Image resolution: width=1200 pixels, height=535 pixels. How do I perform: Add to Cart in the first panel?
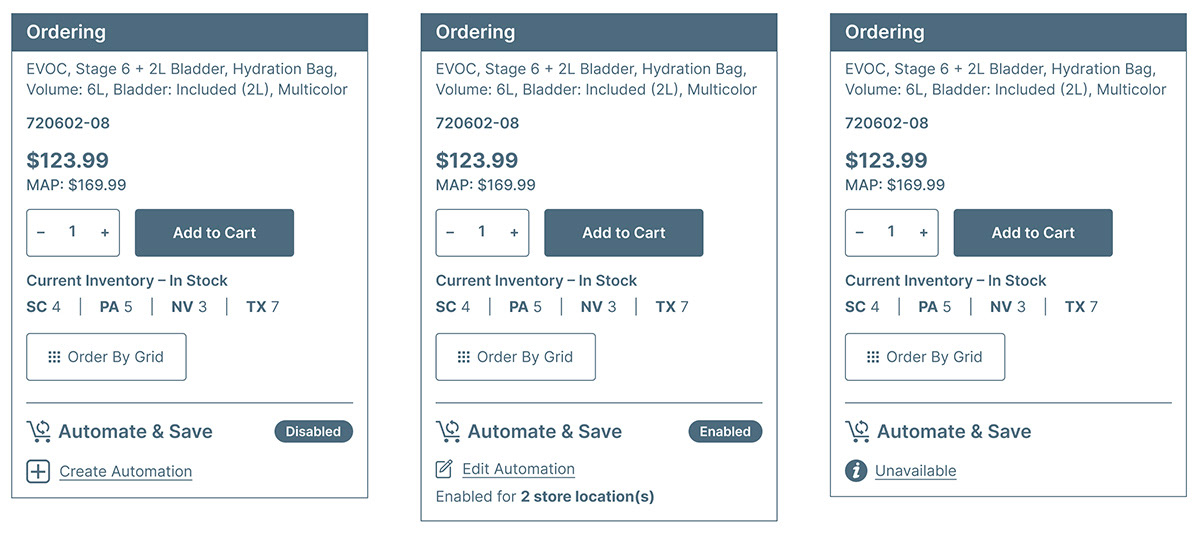pyautogui.click(x=214, y=233)
